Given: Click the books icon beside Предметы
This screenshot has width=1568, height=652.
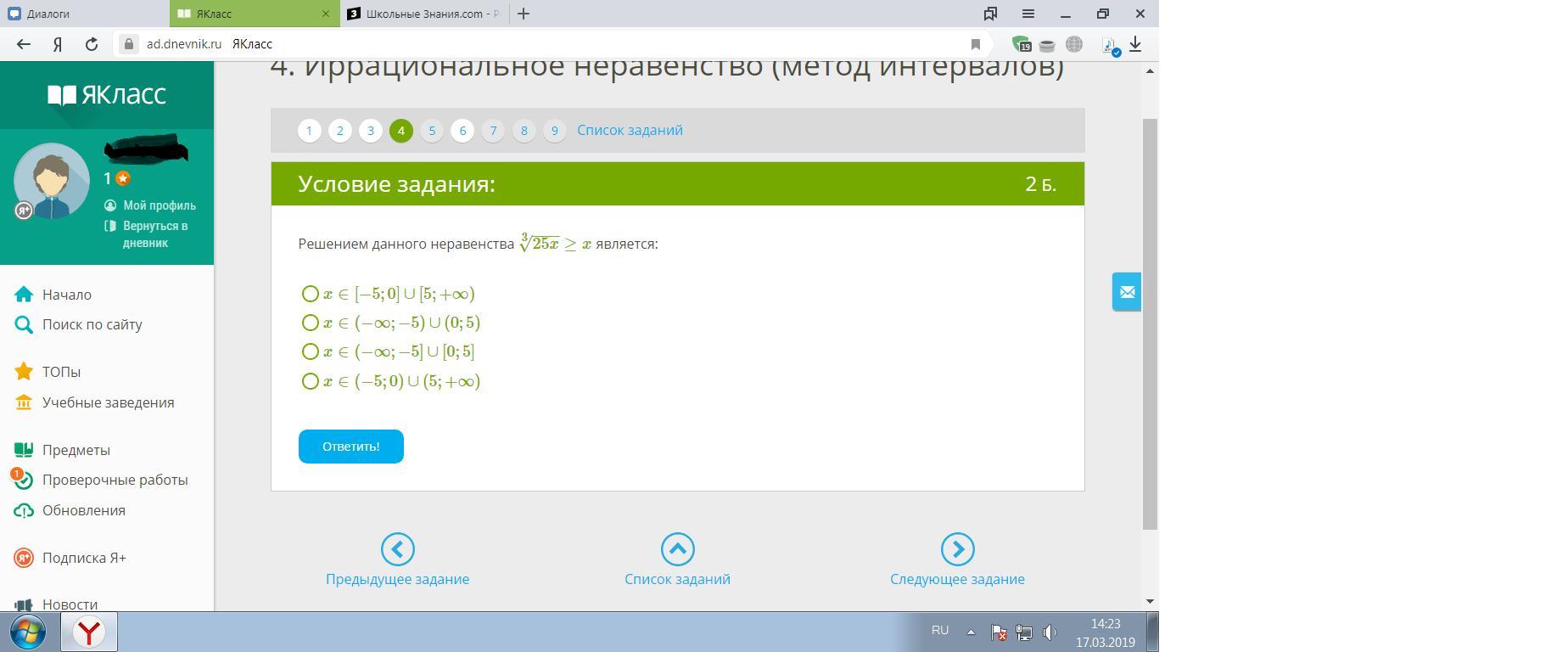Looking at the screenshot, I should pos(24,450).
